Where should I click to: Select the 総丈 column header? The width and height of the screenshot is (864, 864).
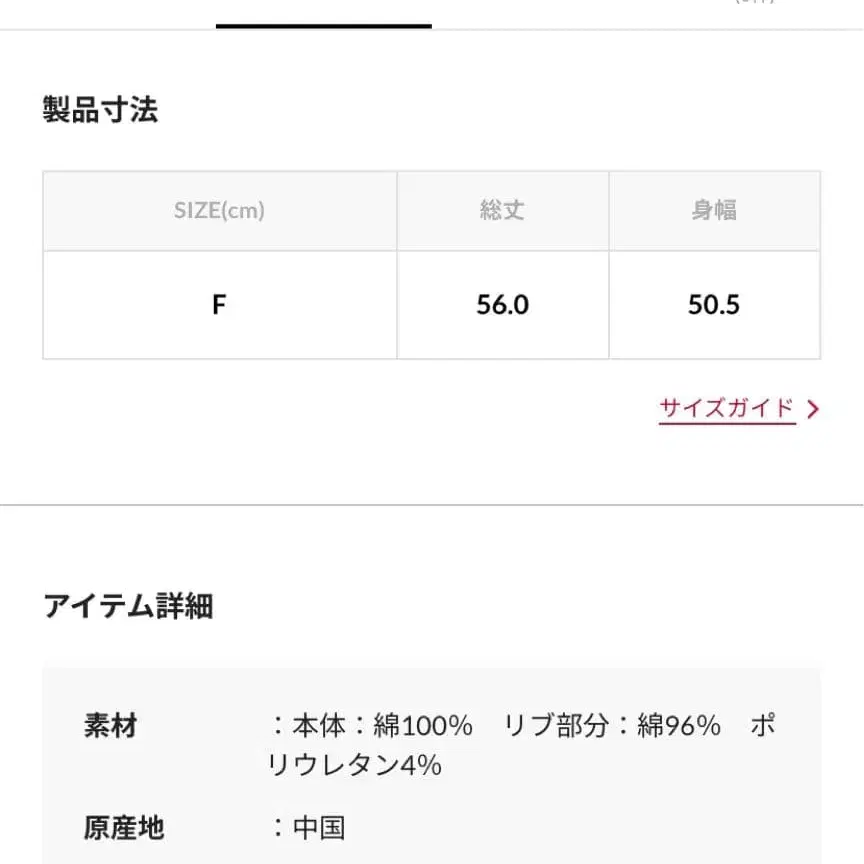point(503,210)
